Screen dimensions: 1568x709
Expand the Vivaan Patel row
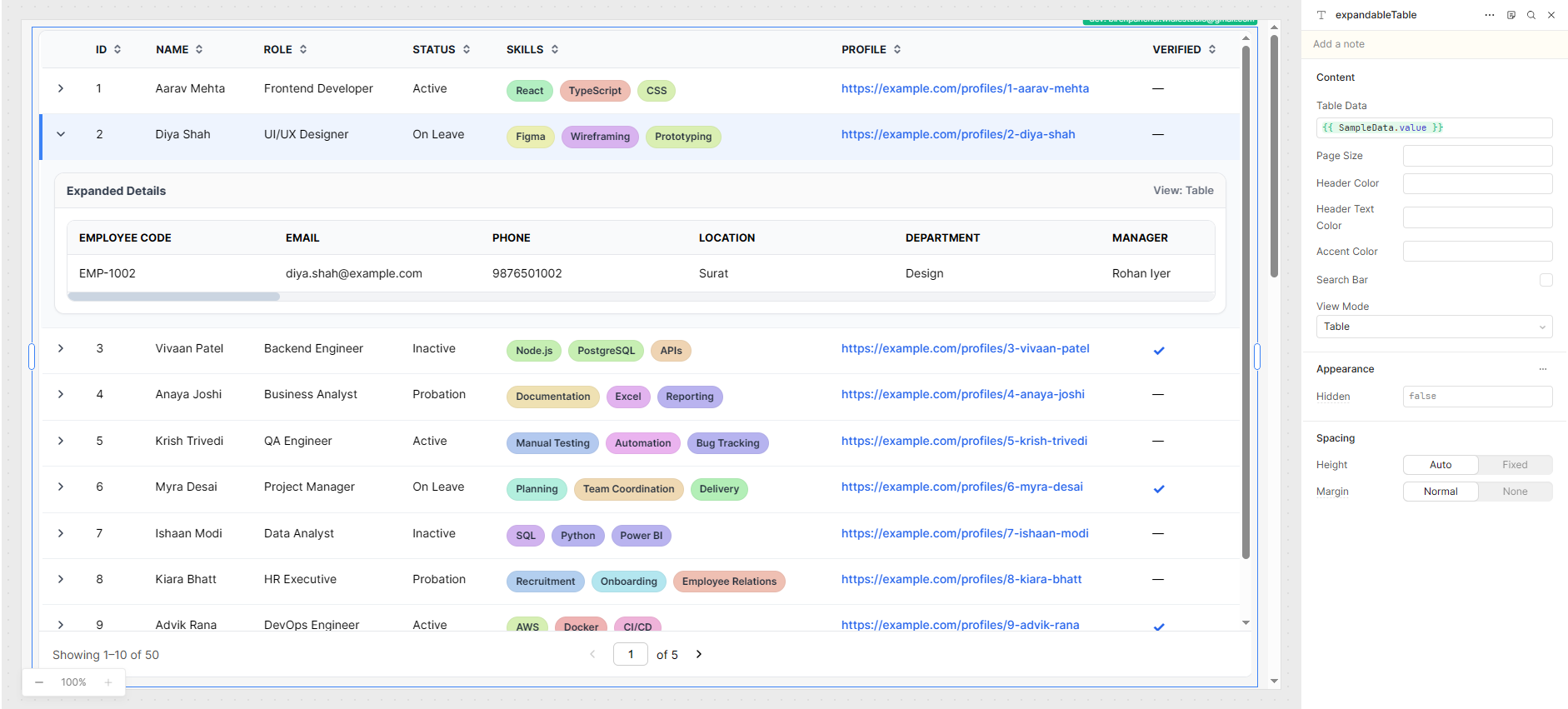61,348
